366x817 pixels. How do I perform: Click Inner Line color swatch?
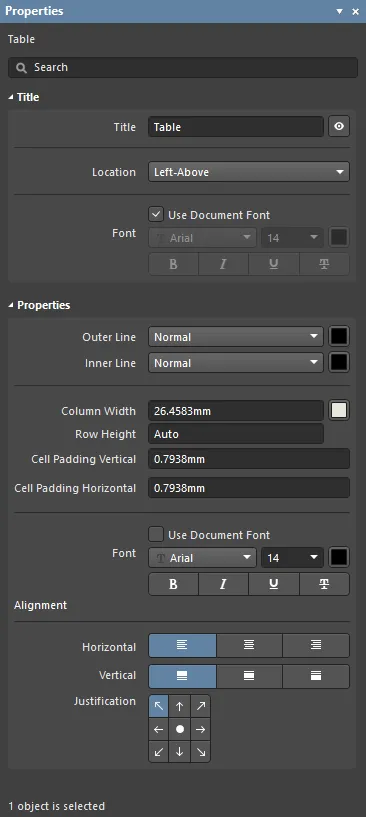[x=339, y=363]
